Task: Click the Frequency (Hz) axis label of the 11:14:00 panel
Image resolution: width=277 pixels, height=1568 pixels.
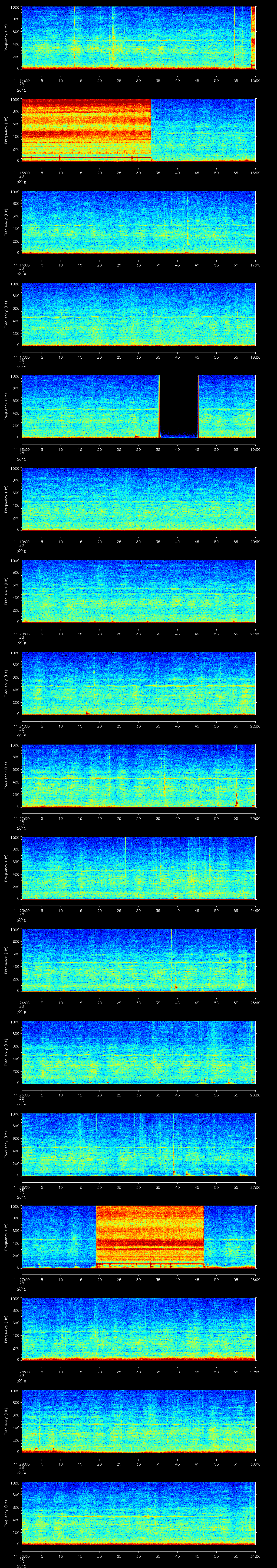Action: click(x=6, y=38)
